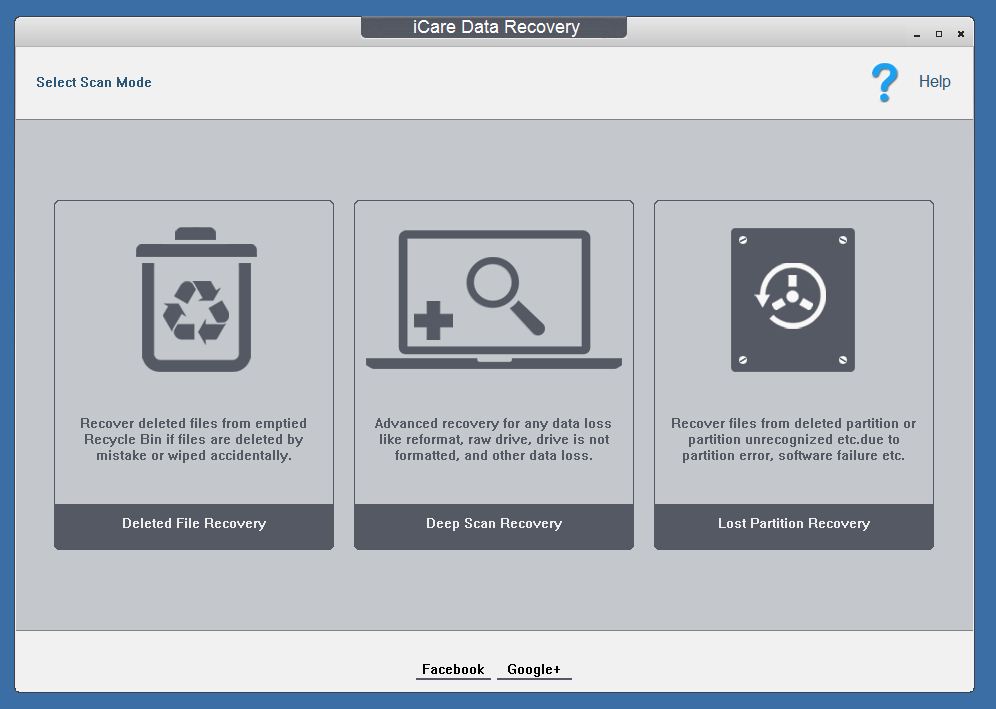996x709 pixels.
Task: Open the Google+ link
Action: (534, 670)
